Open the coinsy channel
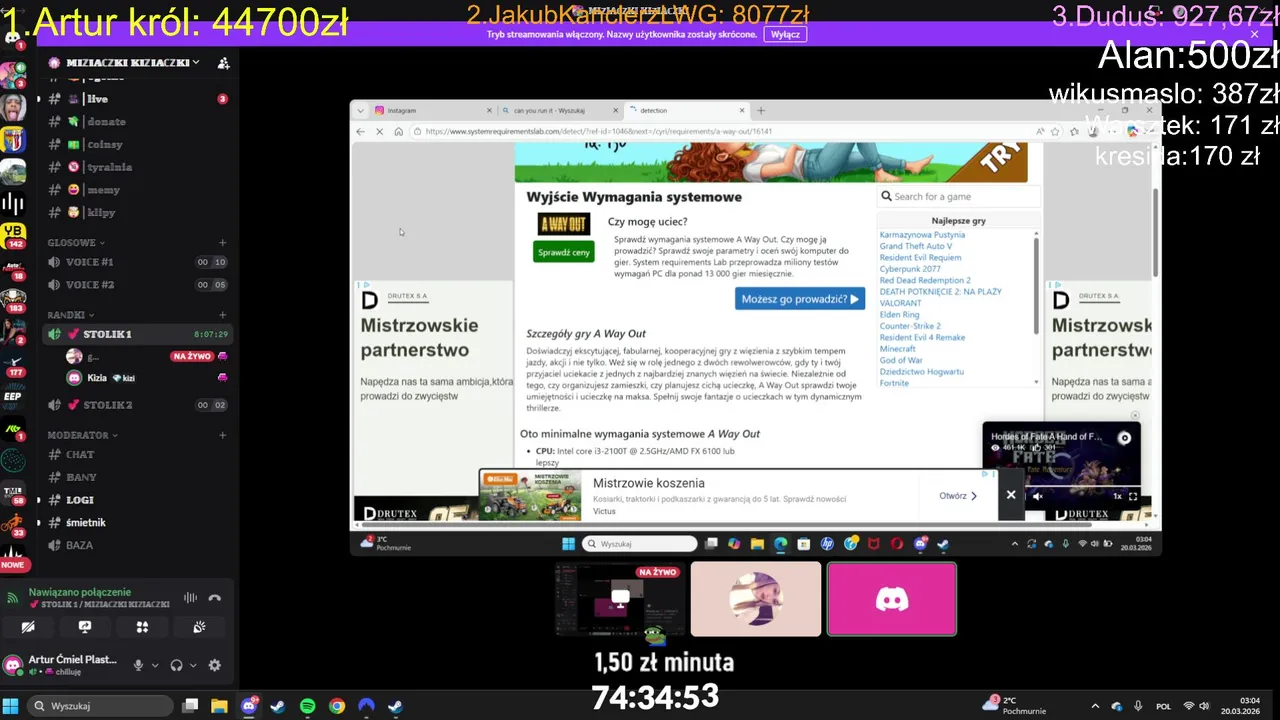1280x720 pixels. click(139, 145)
